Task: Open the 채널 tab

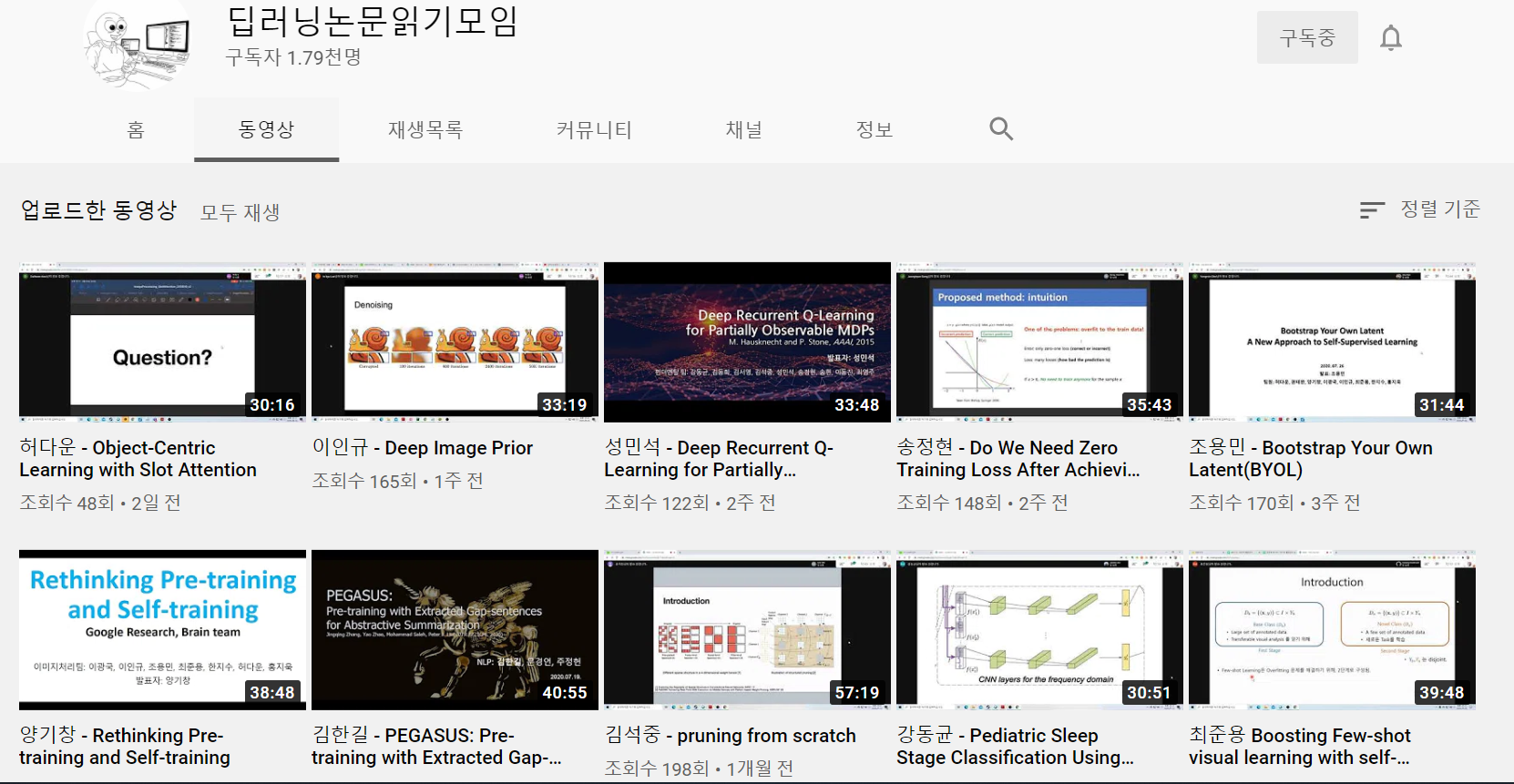Action: coord(743,130)
